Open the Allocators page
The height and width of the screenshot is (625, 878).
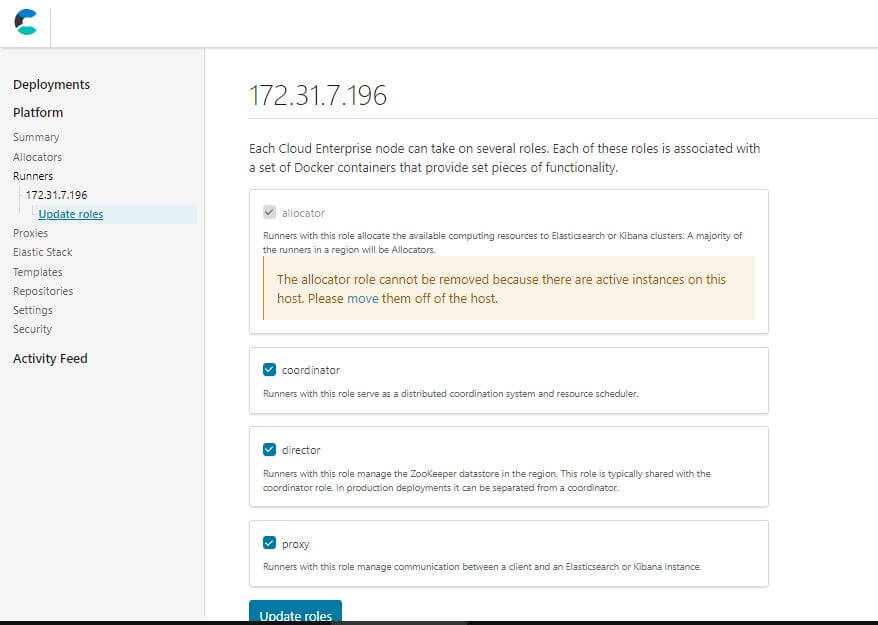37,157
